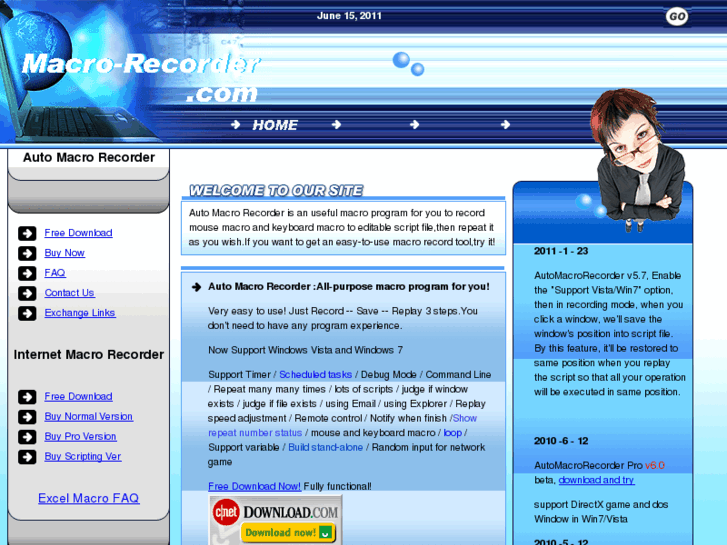Click arrow icon next to Exchange Links
The image size is (727, 545).
[27, 313]
